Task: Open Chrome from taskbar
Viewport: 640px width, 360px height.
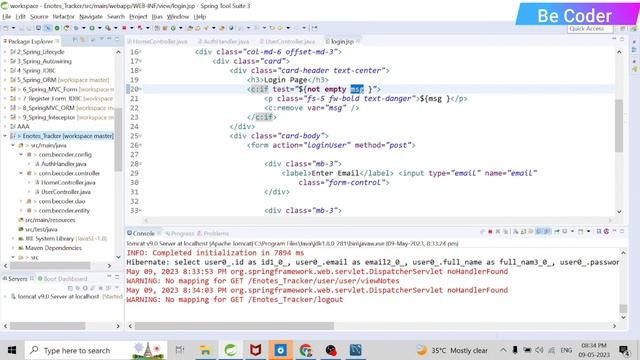Action: tap(305, 350)
